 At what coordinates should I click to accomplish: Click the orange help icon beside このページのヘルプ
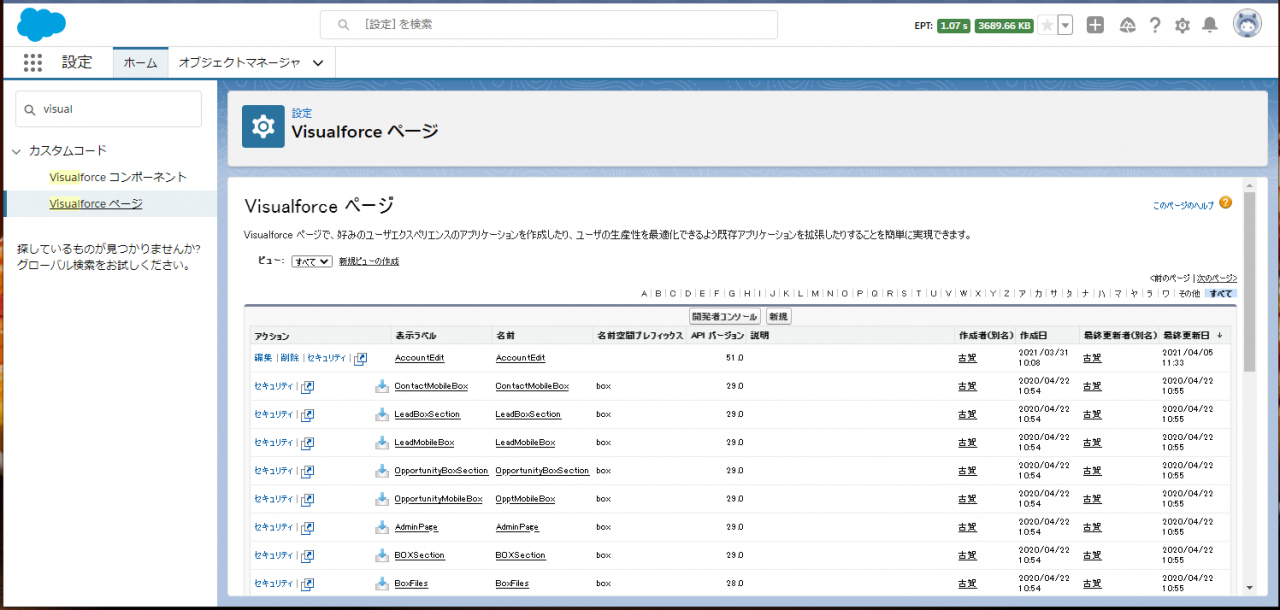[1225, 203]
